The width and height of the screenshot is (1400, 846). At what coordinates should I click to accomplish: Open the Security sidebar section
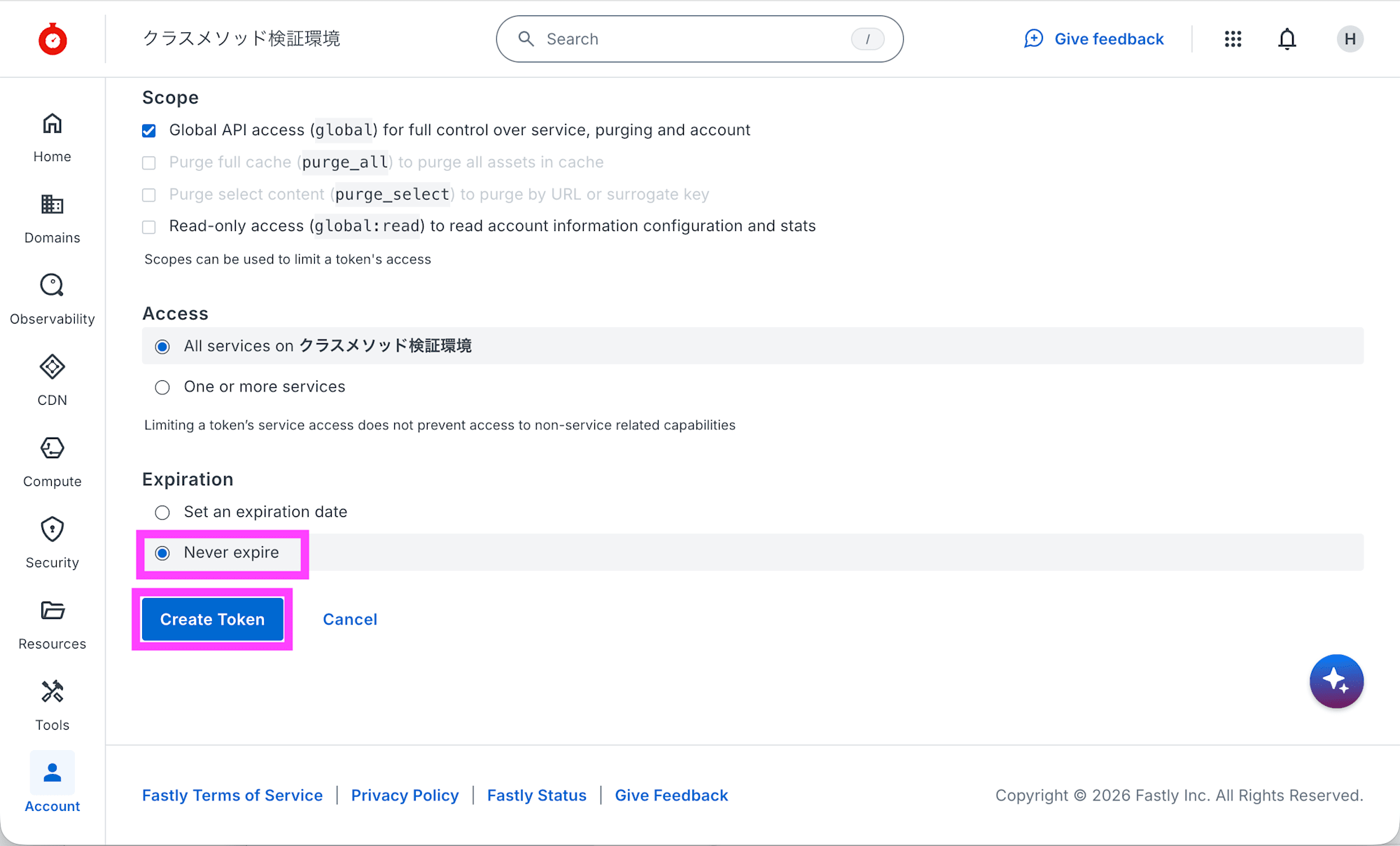[52, 543]
